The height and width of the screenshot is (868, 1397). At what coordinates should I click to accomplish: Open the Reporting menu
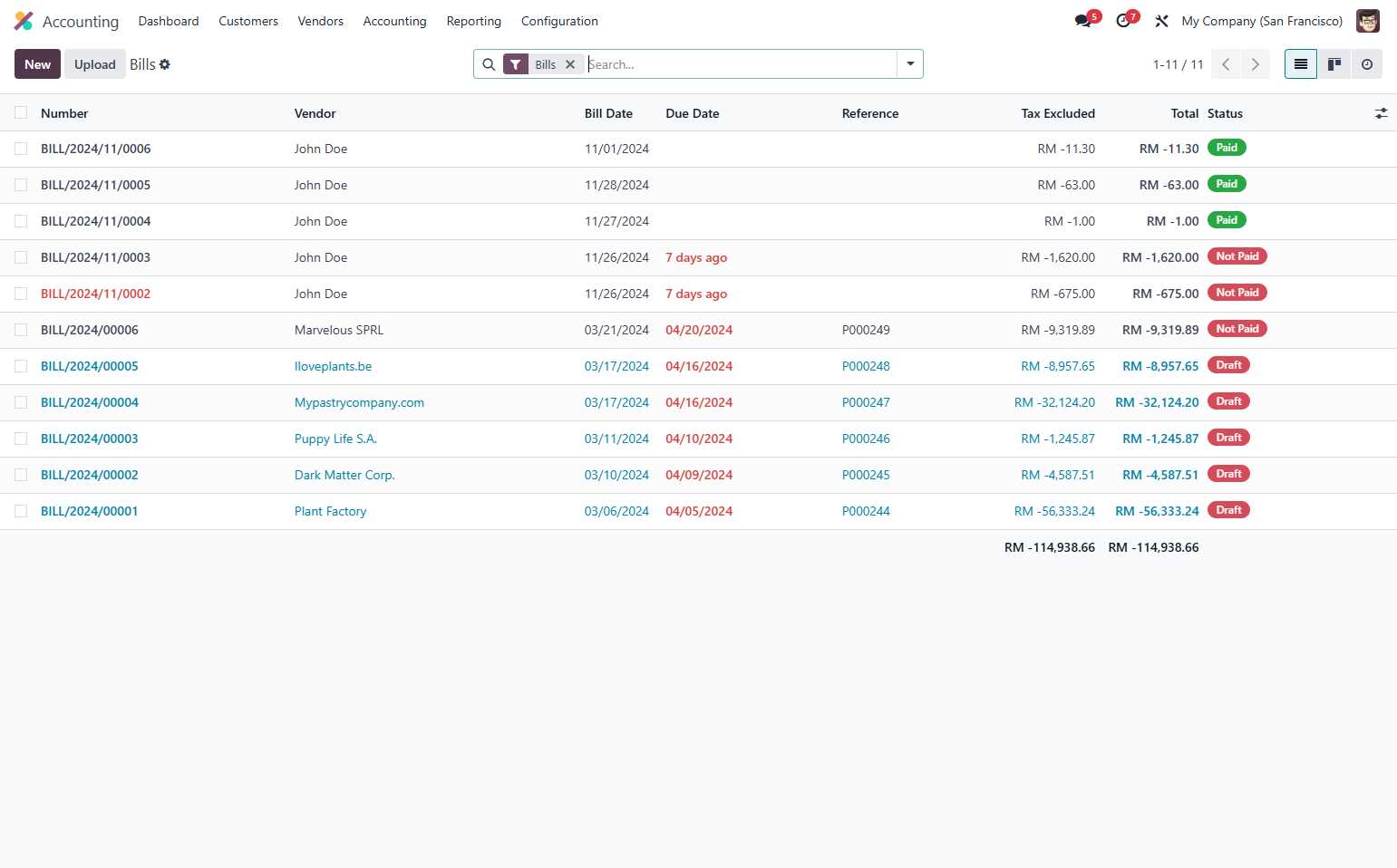tap(473, 21)
